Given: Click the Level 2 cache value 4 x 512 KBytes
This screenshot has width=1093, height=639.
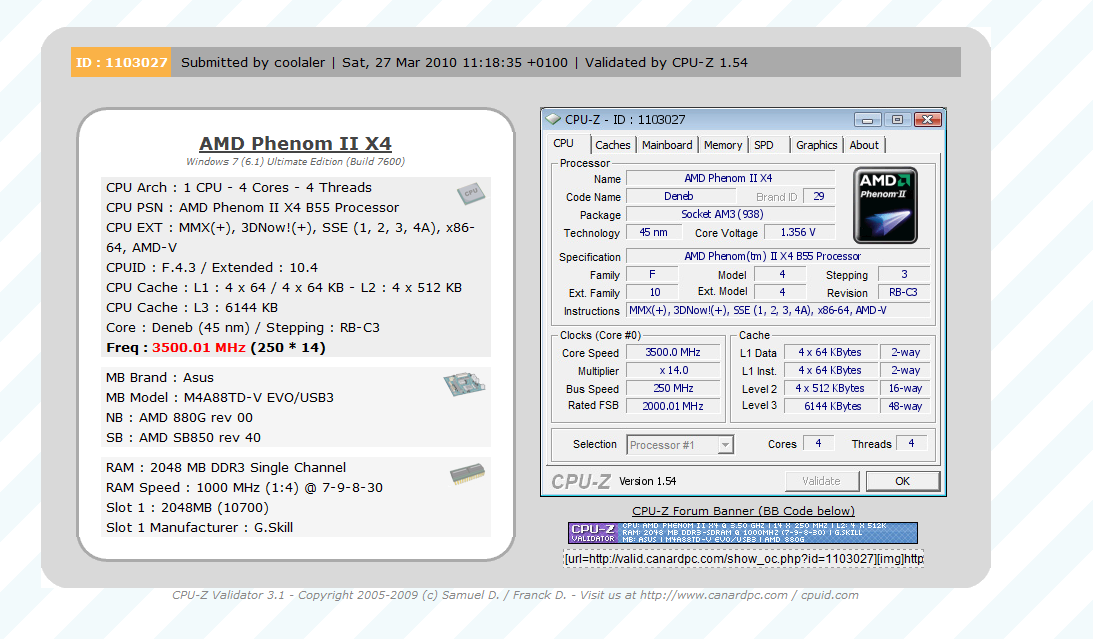Looking at the screenshot, I should 830,388.
